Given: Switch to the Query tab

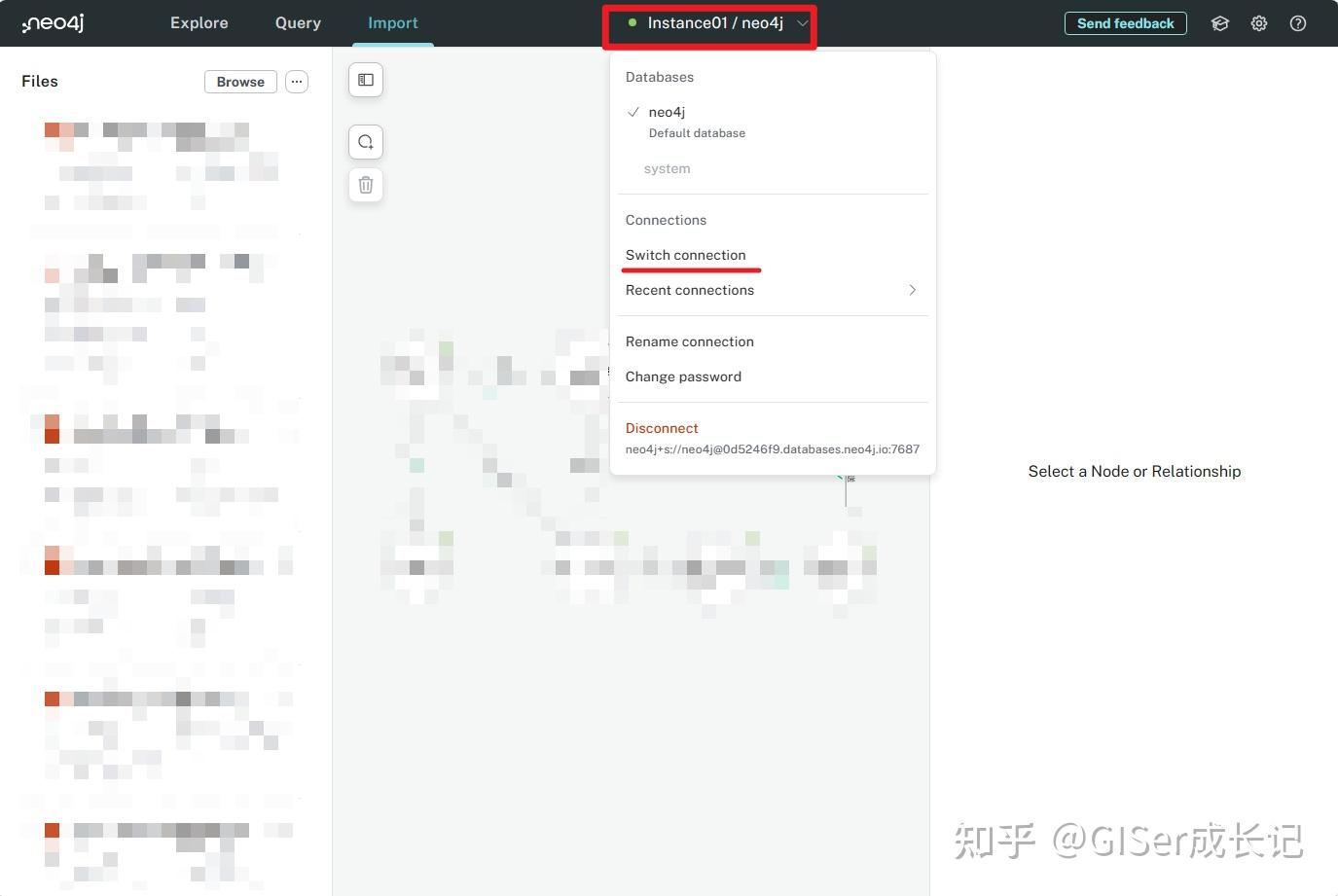Looking at the screenshot, I should click(x=297, y=22).
